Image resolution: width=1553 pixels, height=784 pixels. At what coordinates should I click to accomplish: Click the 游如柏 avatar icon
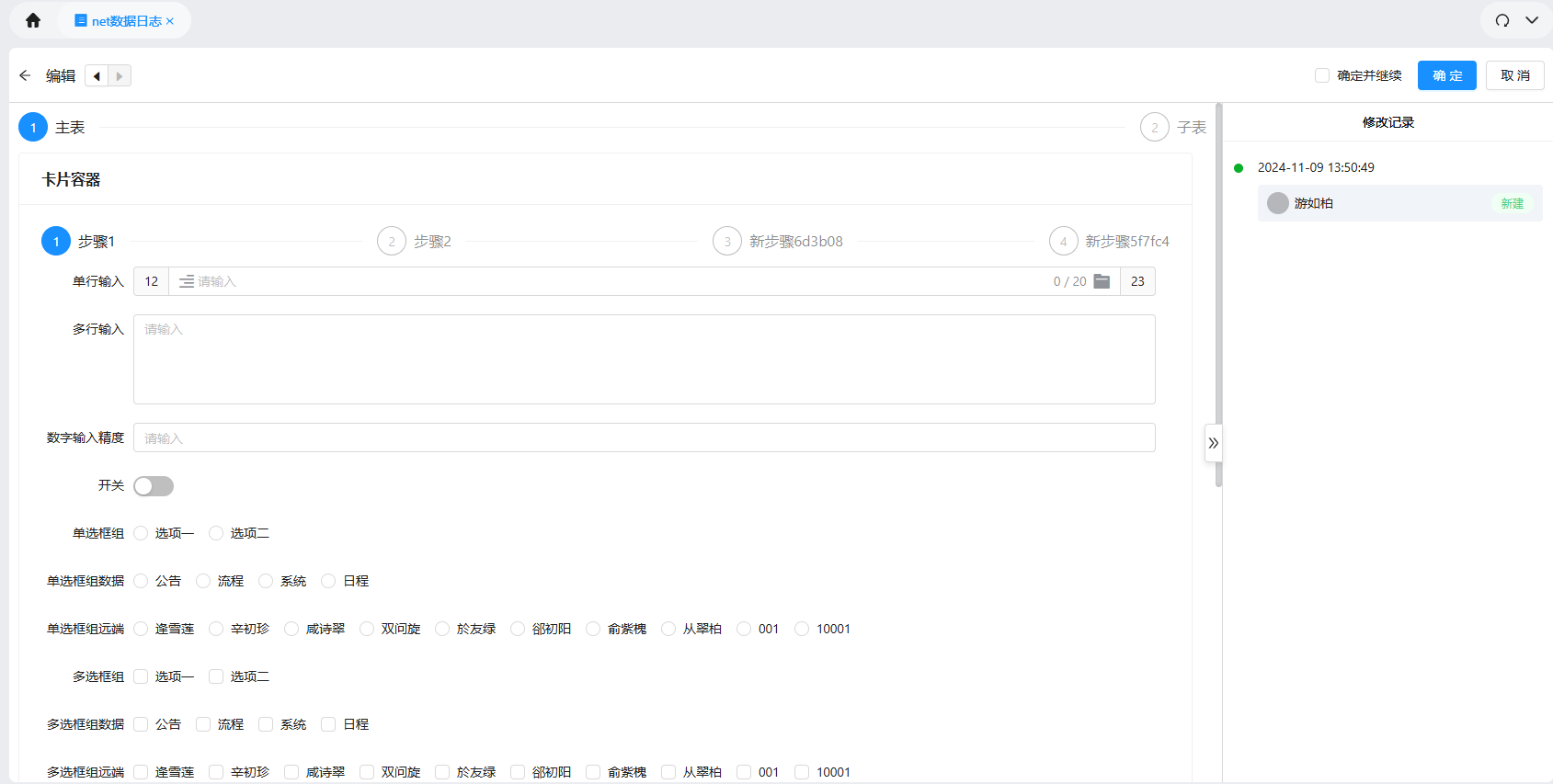pyautogui.click(x=1277, y=203)
